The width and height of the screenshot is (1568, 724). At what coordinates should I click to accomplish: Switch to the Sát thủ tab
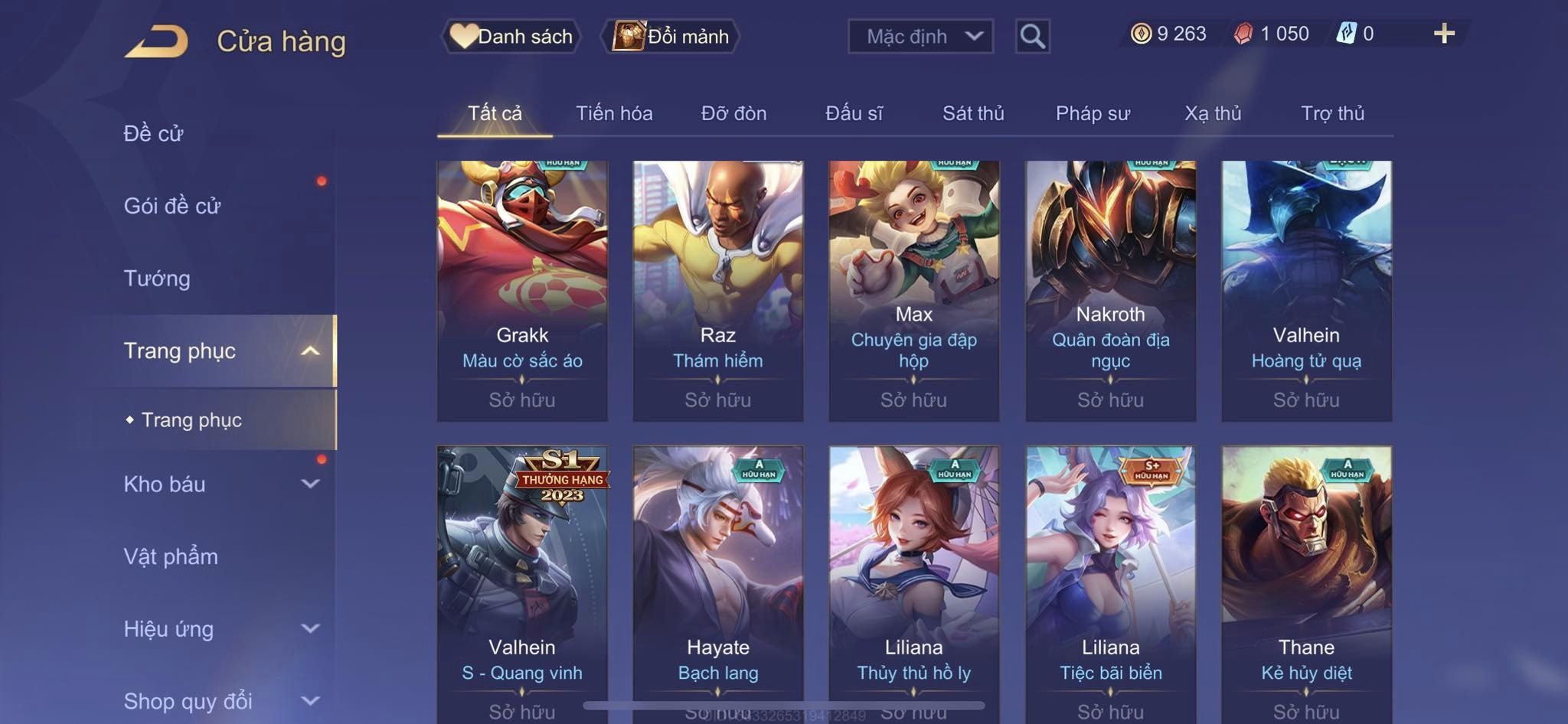pyautogui.click(x=973, y=113)
